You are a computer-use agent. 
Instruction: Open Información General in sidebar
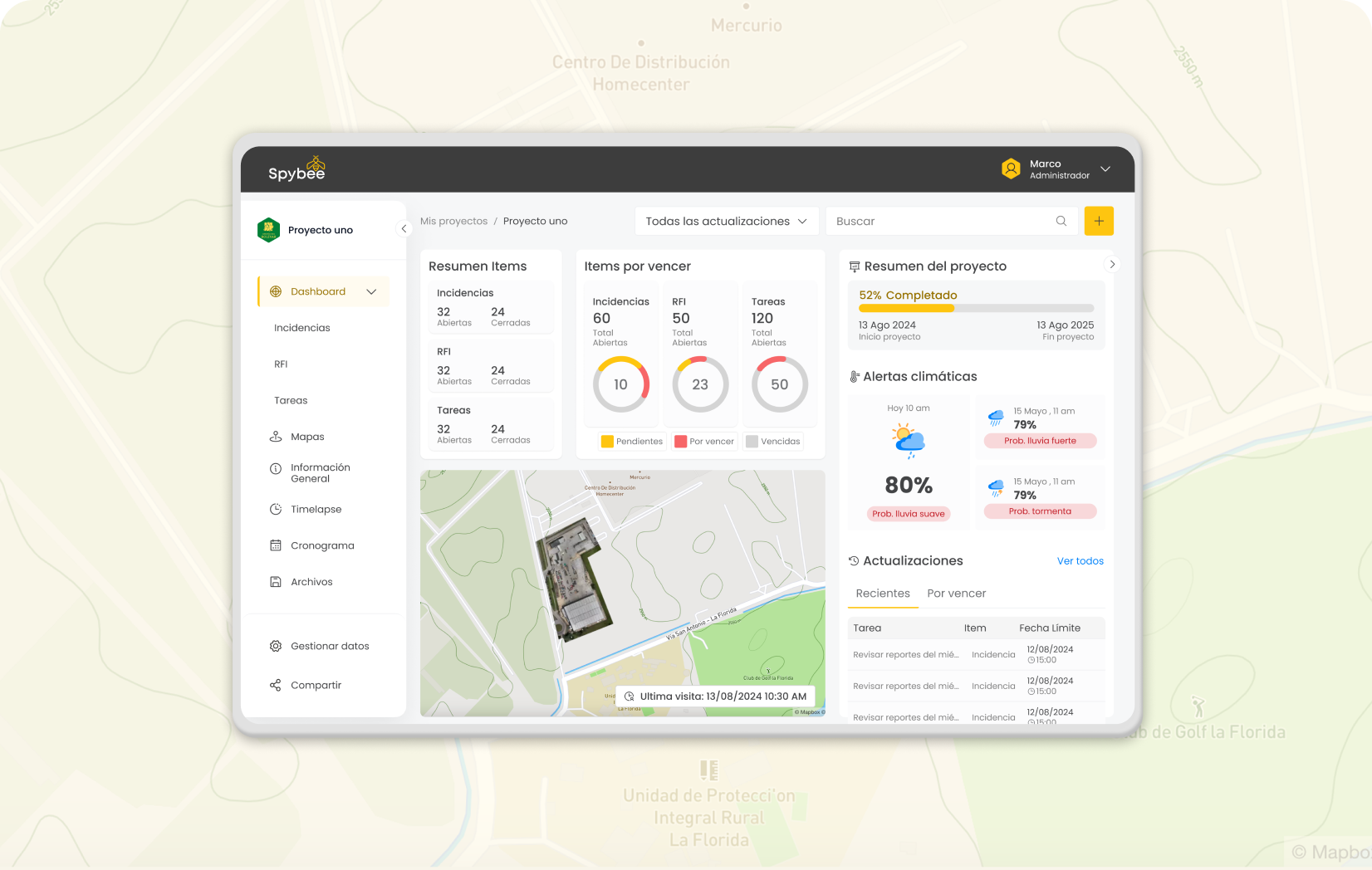pos(320,473)
